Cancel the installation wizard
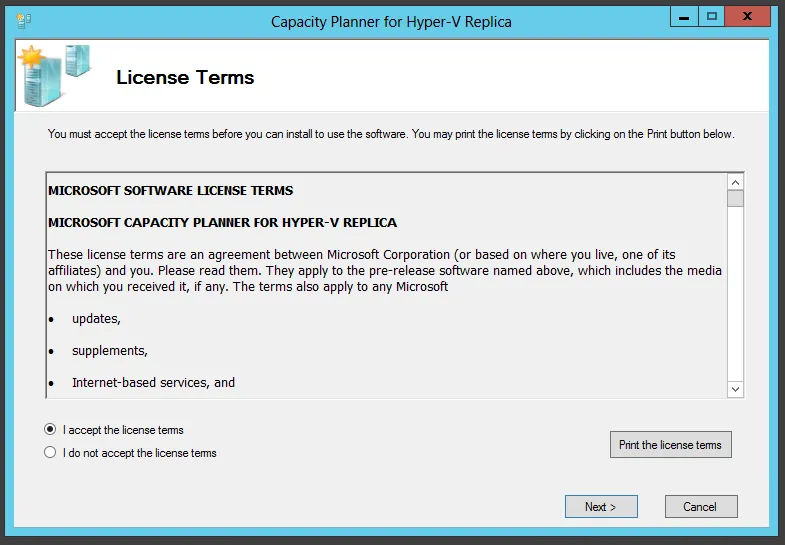The height and width of the screenshot is (545, 785). pos(701,506)
